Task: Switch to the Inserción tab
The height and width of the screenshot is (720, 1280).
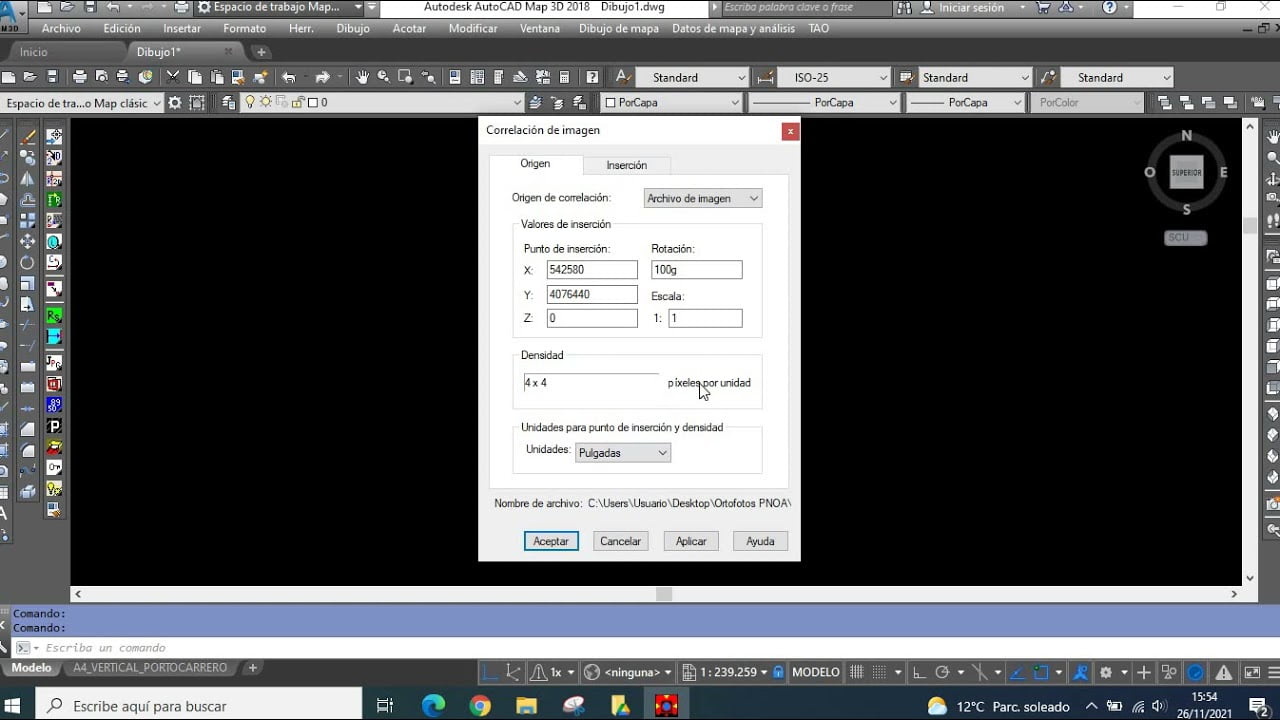Action: (626, 165)
